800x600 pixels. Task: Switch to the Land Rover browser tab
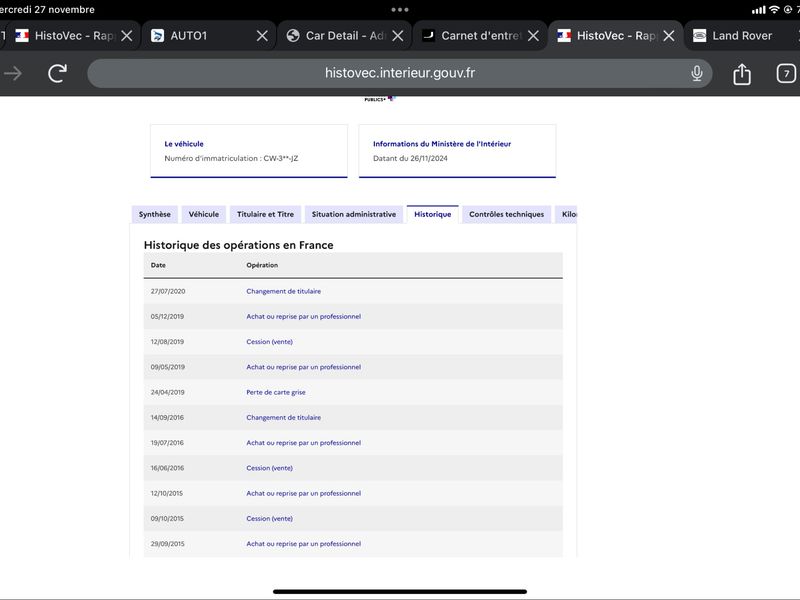coord(741,36)
